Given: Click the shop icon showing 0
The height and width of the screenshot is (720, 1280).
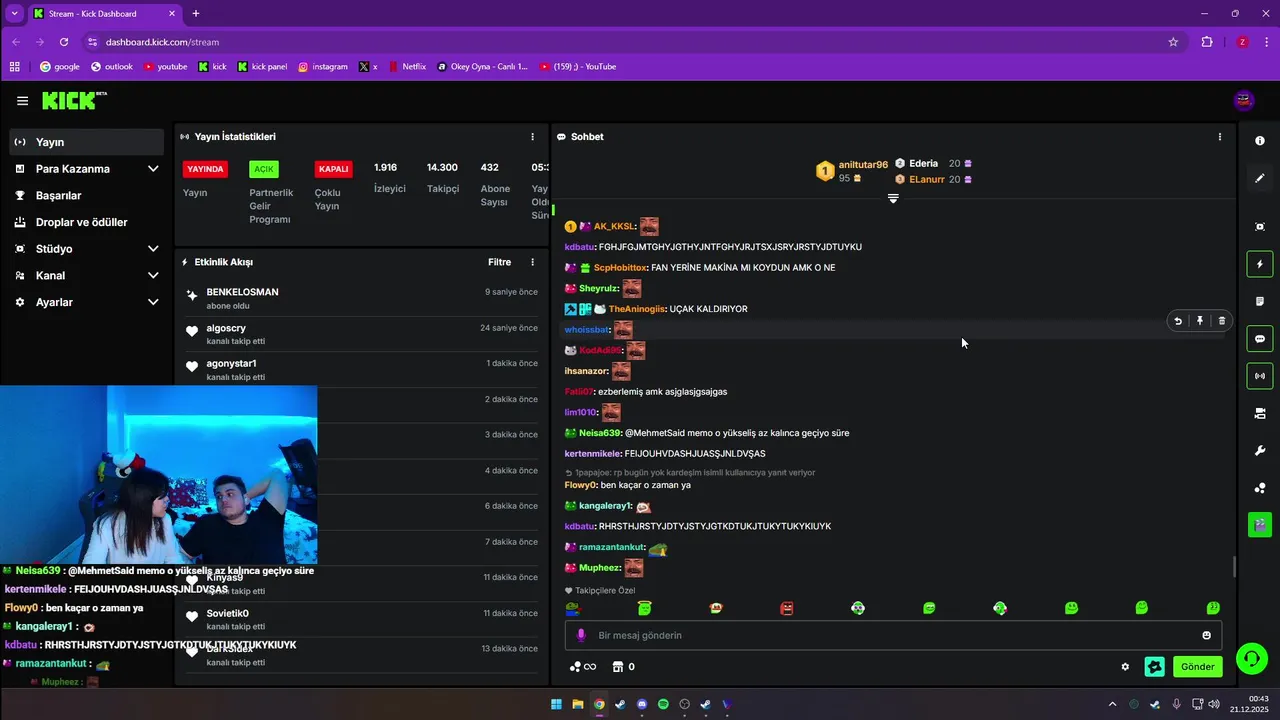Looking at the screenshot, I should click(623, 667).
